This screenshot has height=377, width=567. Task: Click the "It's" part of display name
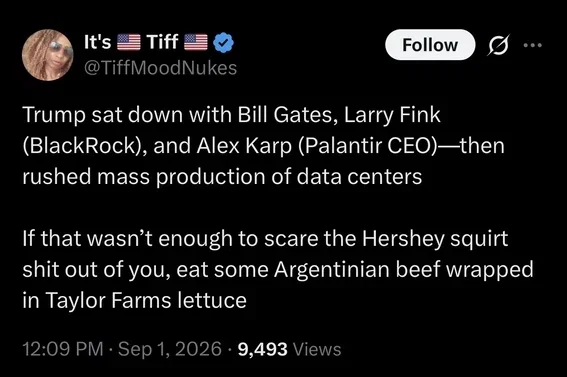tap(97, 42)
